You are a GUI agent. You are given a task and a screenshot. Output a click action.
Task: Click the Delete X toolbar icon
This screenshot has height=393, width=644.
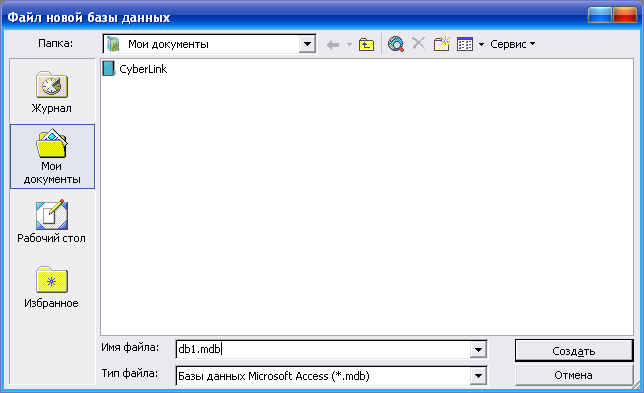[419, 43]
